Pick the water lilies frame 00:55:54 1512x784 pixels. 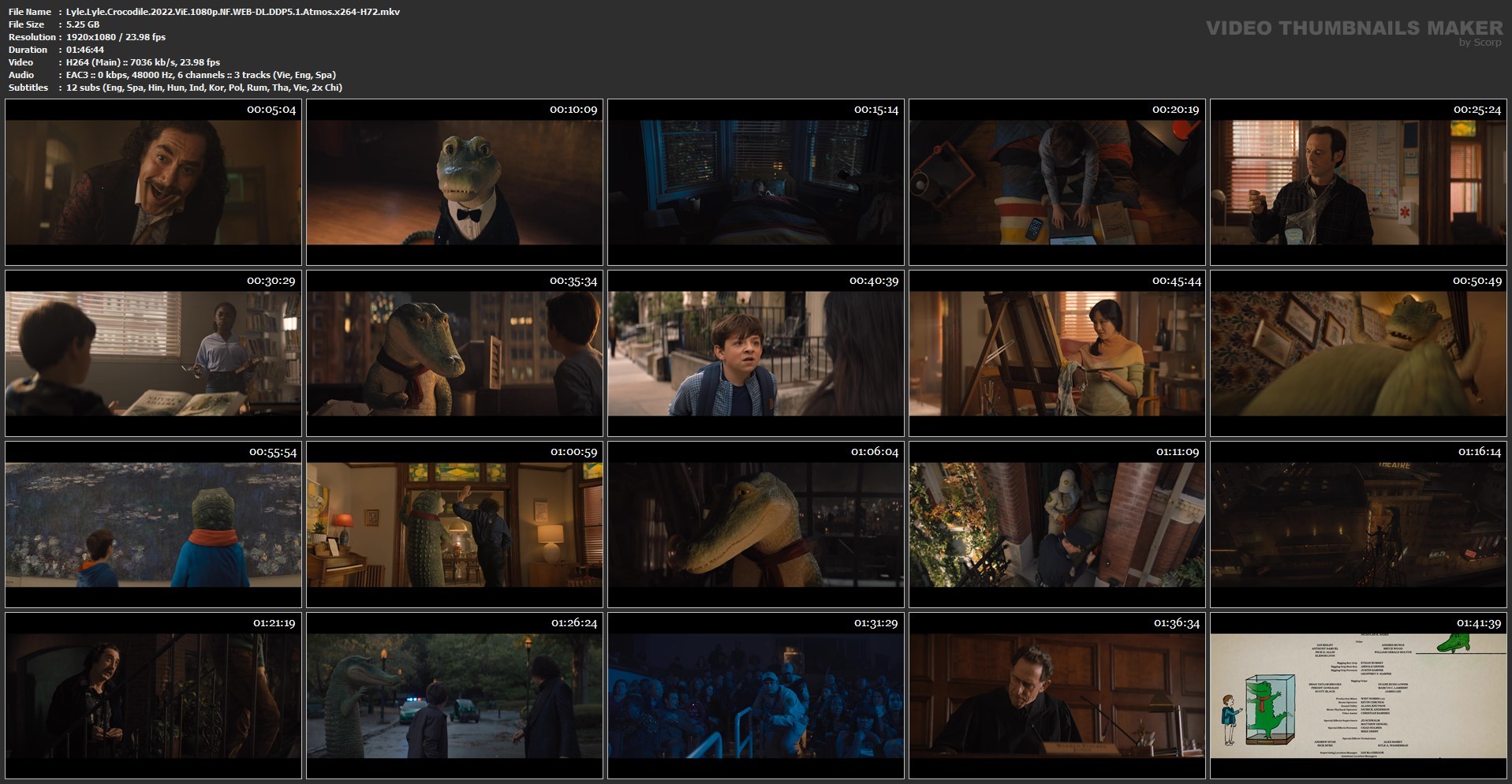pyautogui.click(x=153, y=525)
